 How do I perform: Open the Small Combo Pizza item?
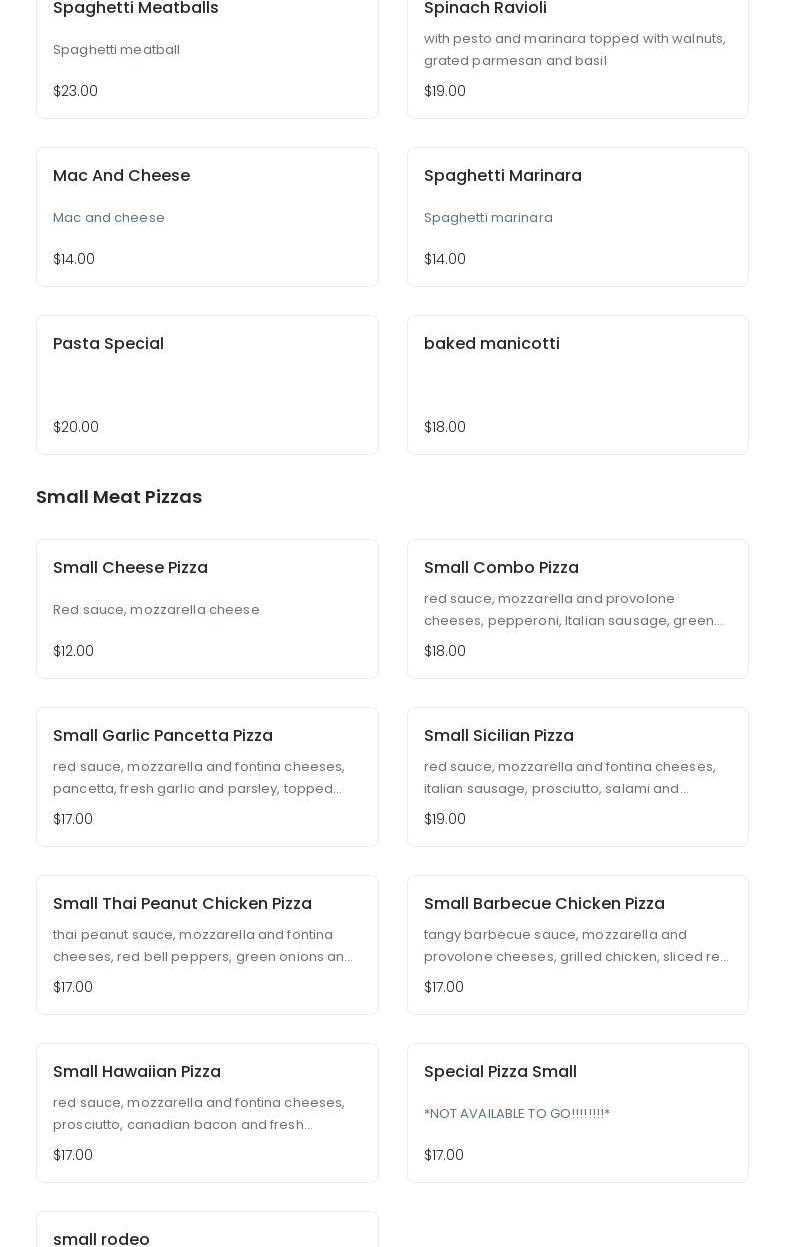578,609
